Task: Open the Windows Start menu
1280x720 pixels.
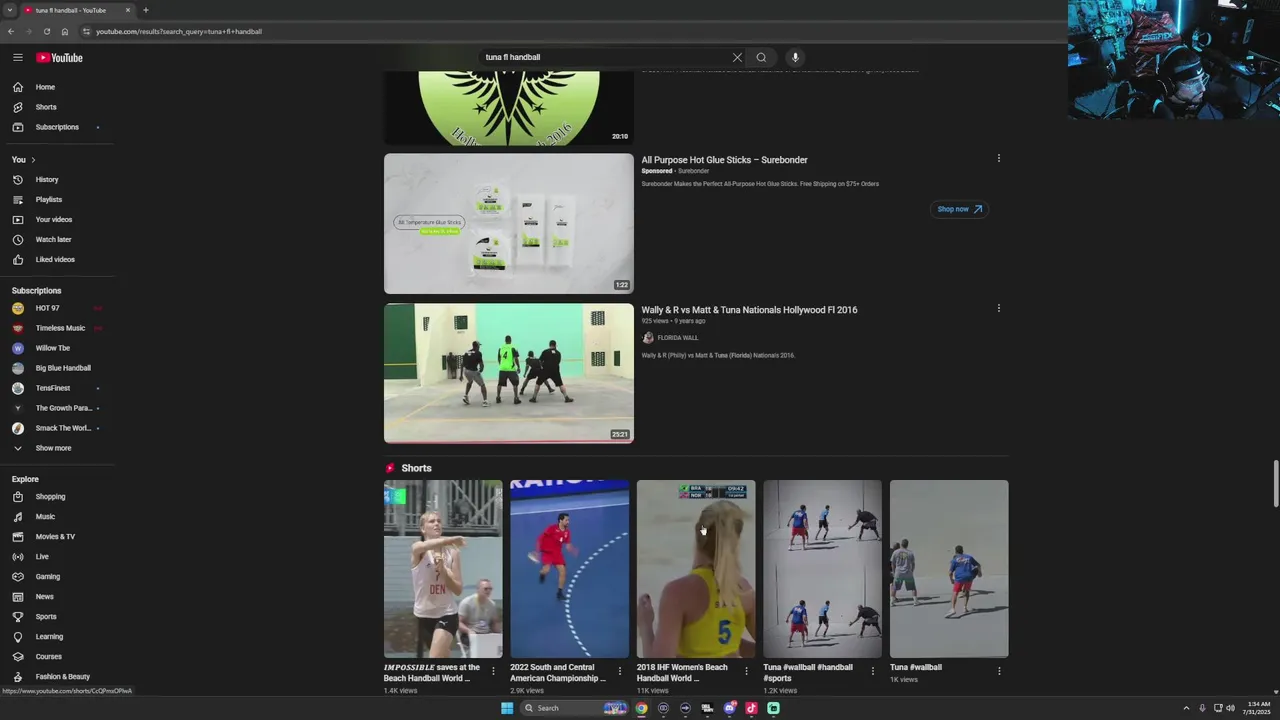Action: pos(507,708)
